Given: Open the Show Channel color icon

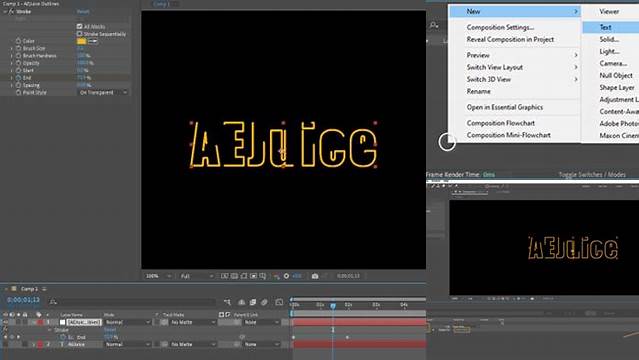Looking at the screenshot, I should tap(276, 276).
